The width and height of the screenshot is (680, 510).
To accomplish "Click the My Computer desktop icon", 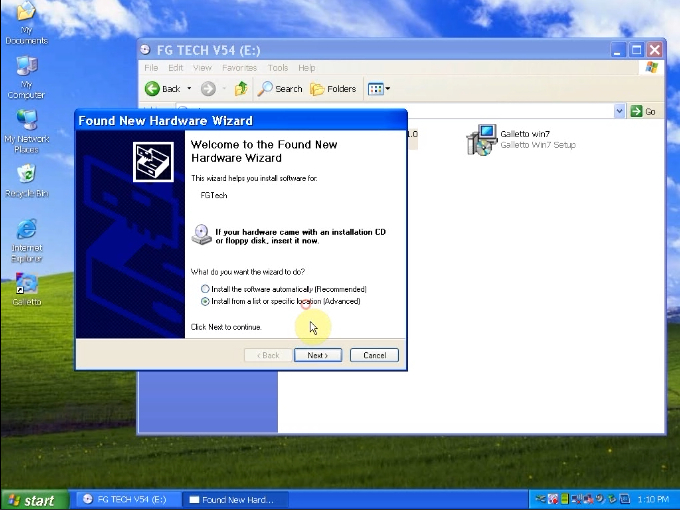I will click(26, 77).
